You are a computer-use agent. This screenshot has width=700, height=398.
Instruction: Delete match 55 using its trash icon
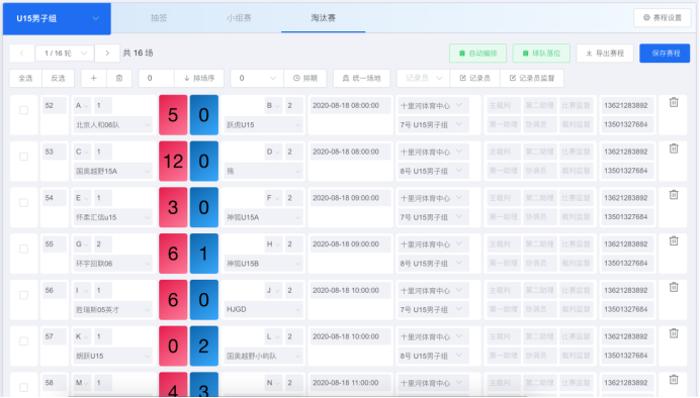point(674,241)
